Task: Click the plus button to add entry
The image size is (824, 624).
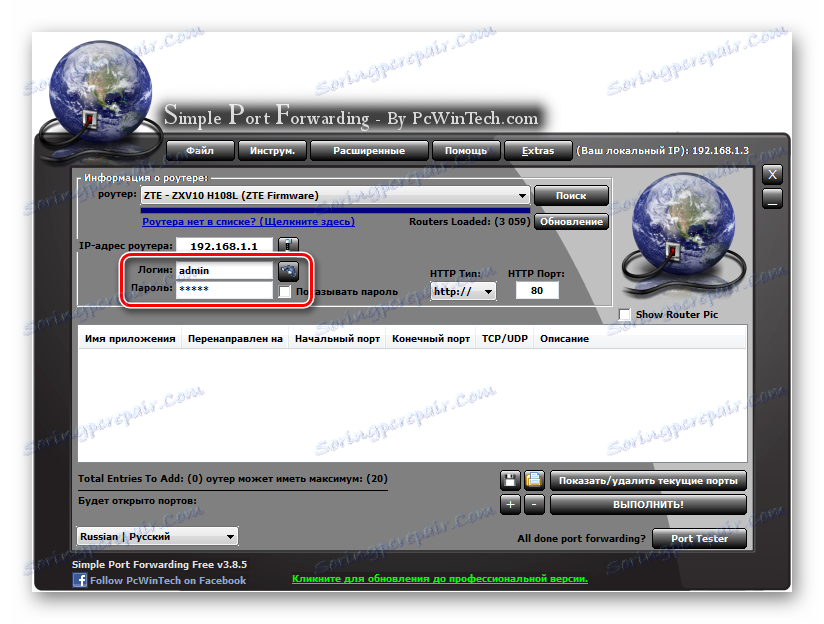Action: click(x=510, y=505)
